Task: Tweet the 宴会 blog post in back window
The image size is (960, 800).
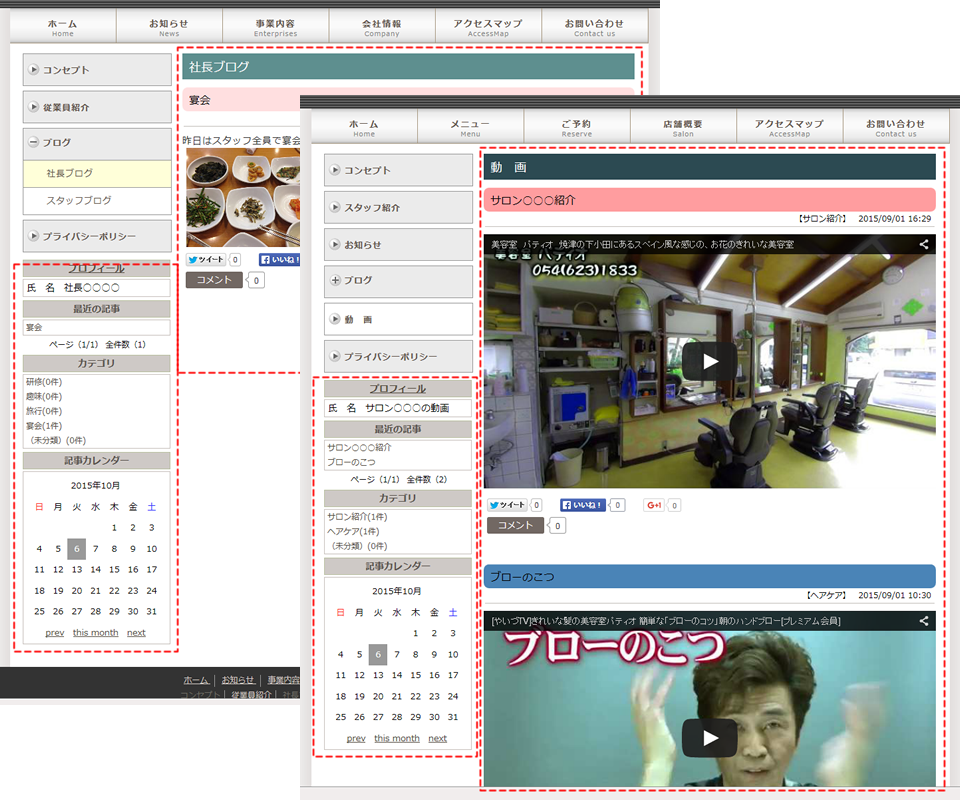Action: 206,260
